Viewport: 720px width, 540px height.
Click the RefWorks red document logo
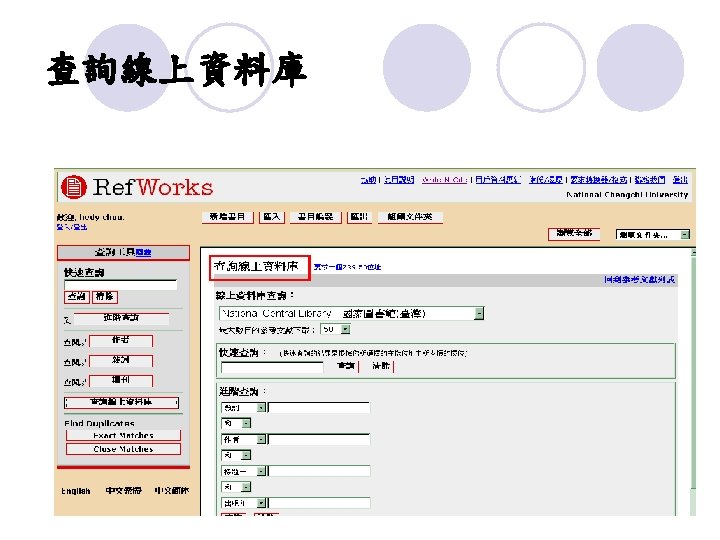[x=73, y=187]
